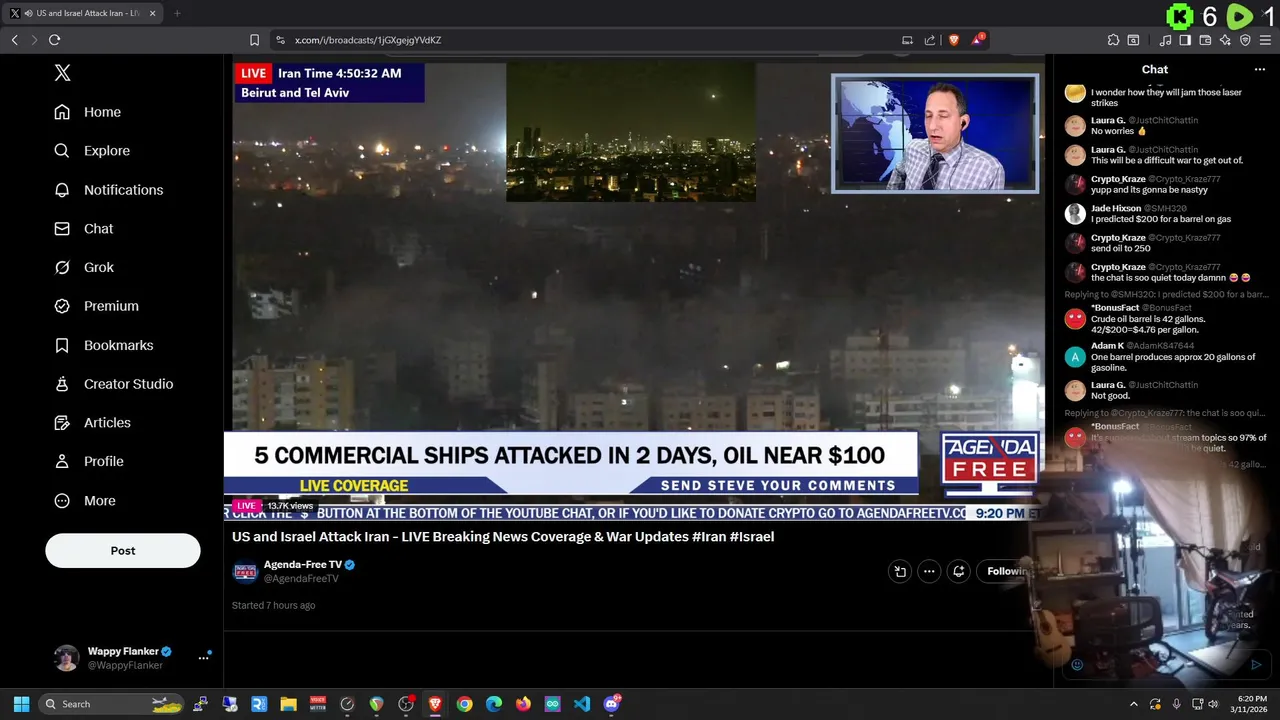The height and width of the screenshot is (720, 1280).
Task: Open Grok from the sidebar
Action: [x=84, y=268]
